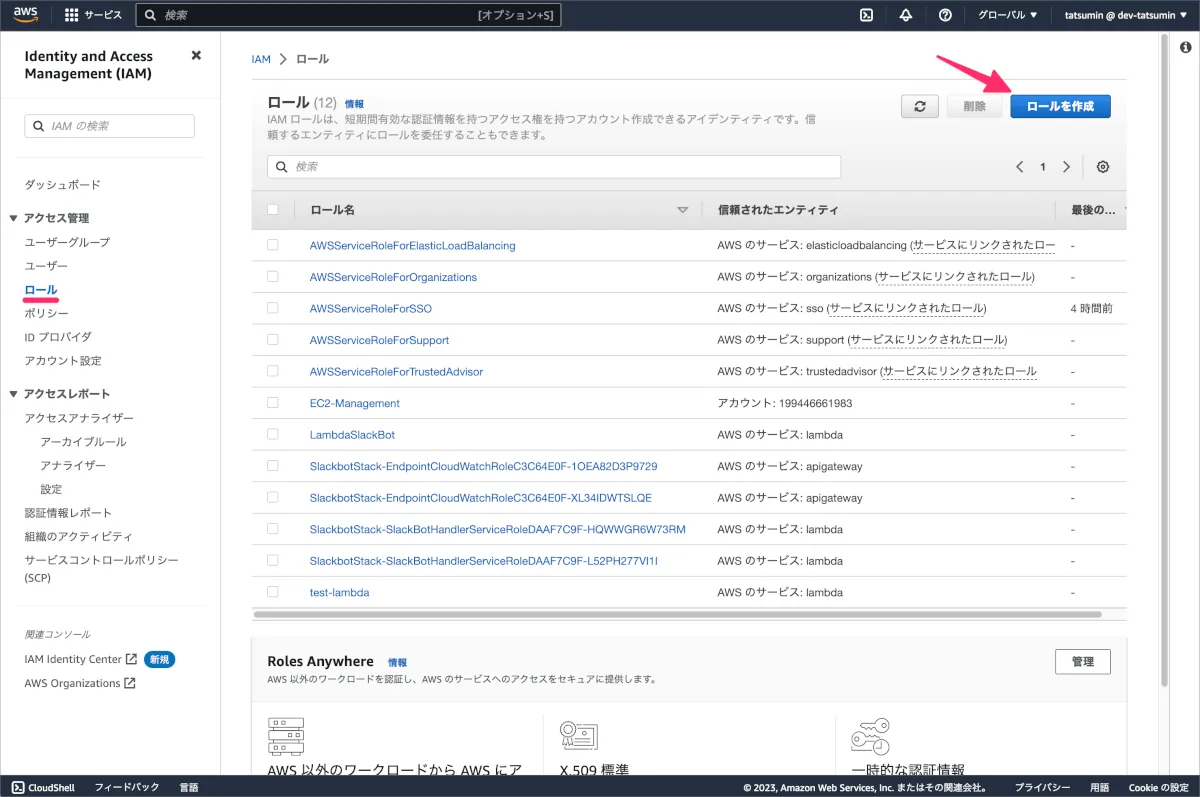Collapse the アクセスレポート section

point(14,394)
